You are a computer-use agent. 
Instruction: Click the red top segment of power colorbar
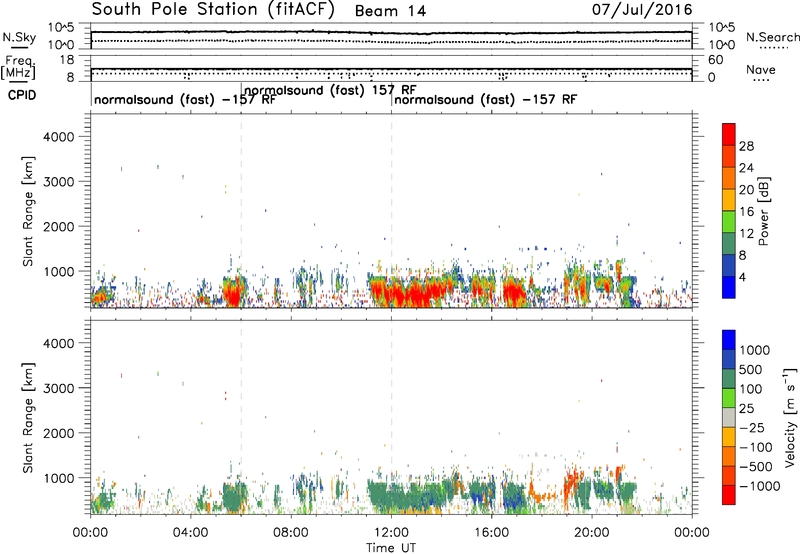(729, 134)
